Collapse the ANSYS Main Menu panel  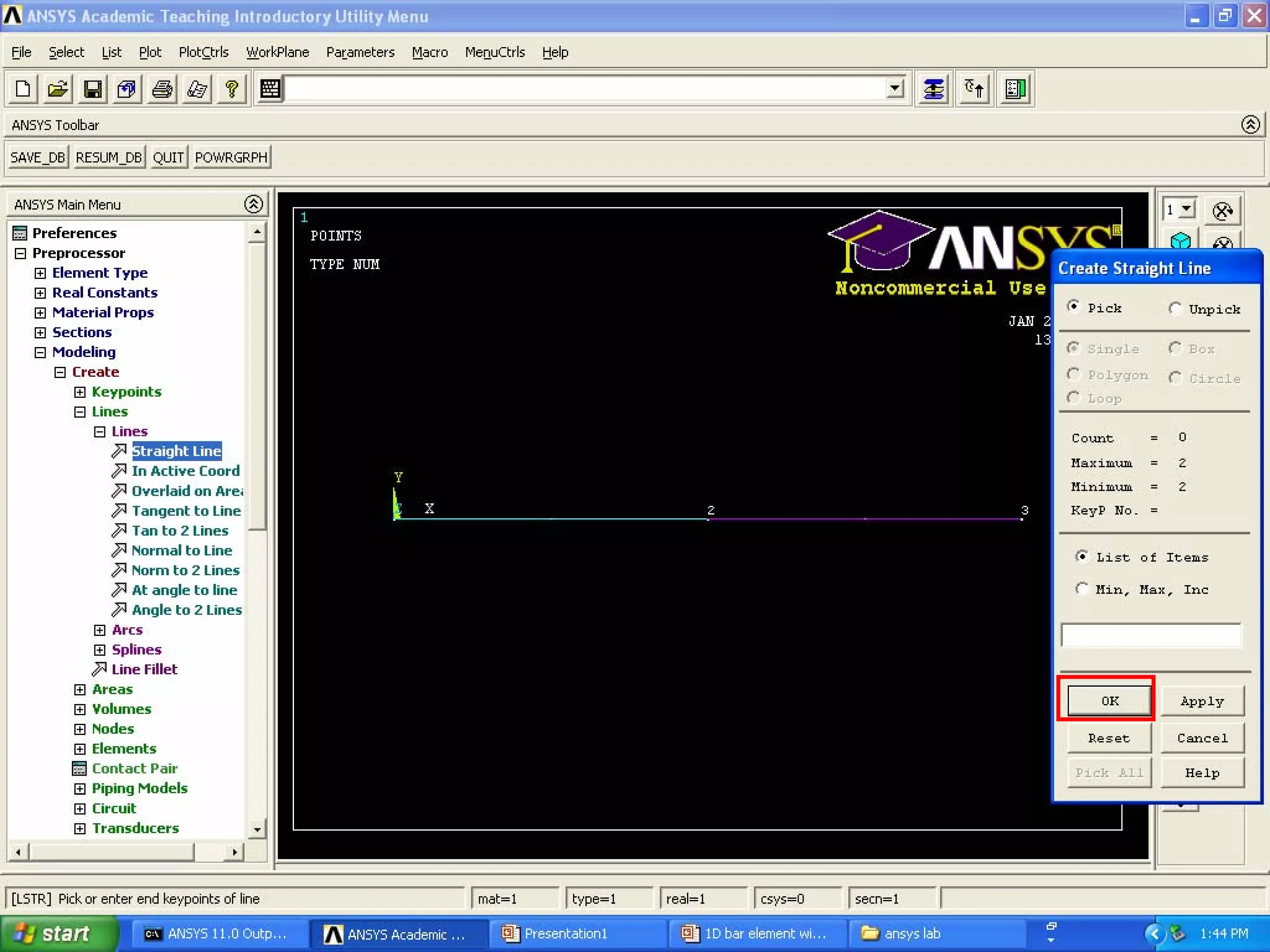[253, 204]
